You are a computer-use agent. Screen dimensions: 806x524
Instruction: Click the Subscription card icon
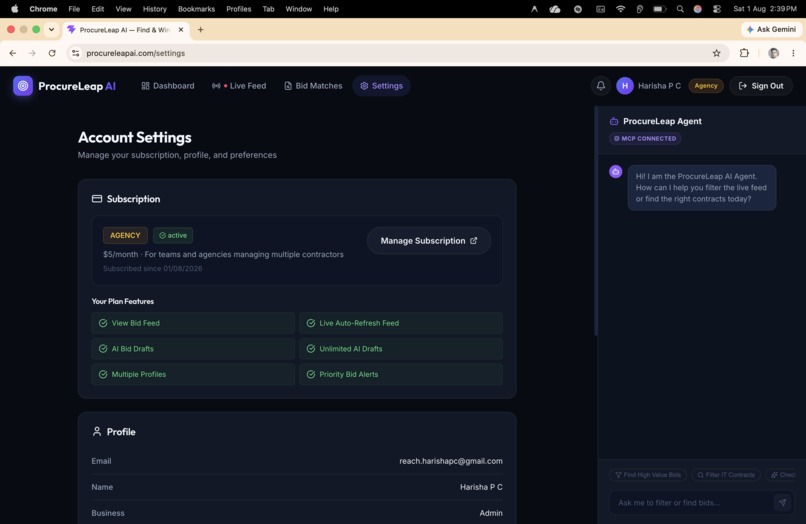click(x=97, y=198)
